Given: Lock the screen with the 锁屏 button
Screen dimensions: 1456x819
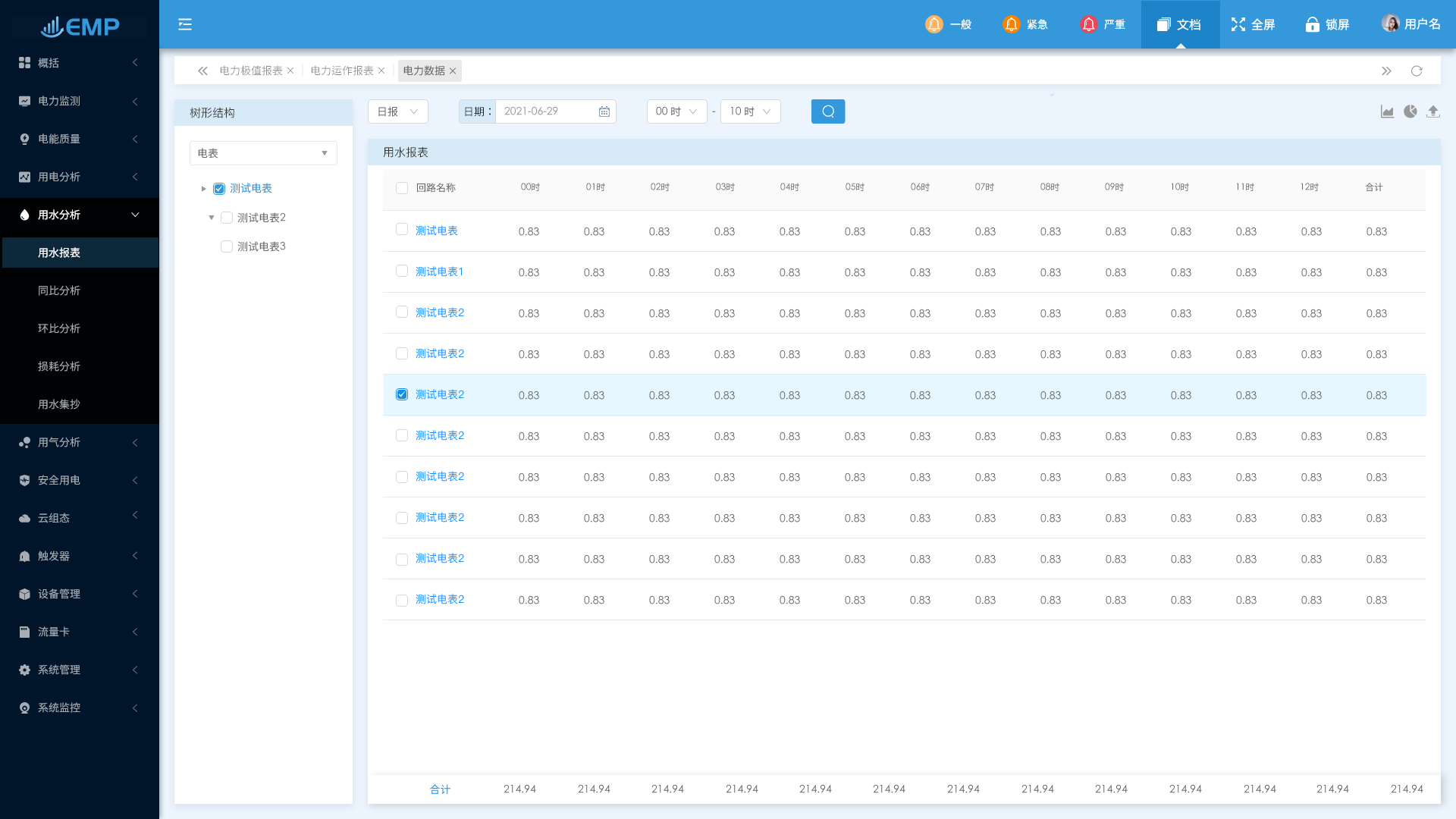Looking at the screenshot, I should (x=1326, y=24).
